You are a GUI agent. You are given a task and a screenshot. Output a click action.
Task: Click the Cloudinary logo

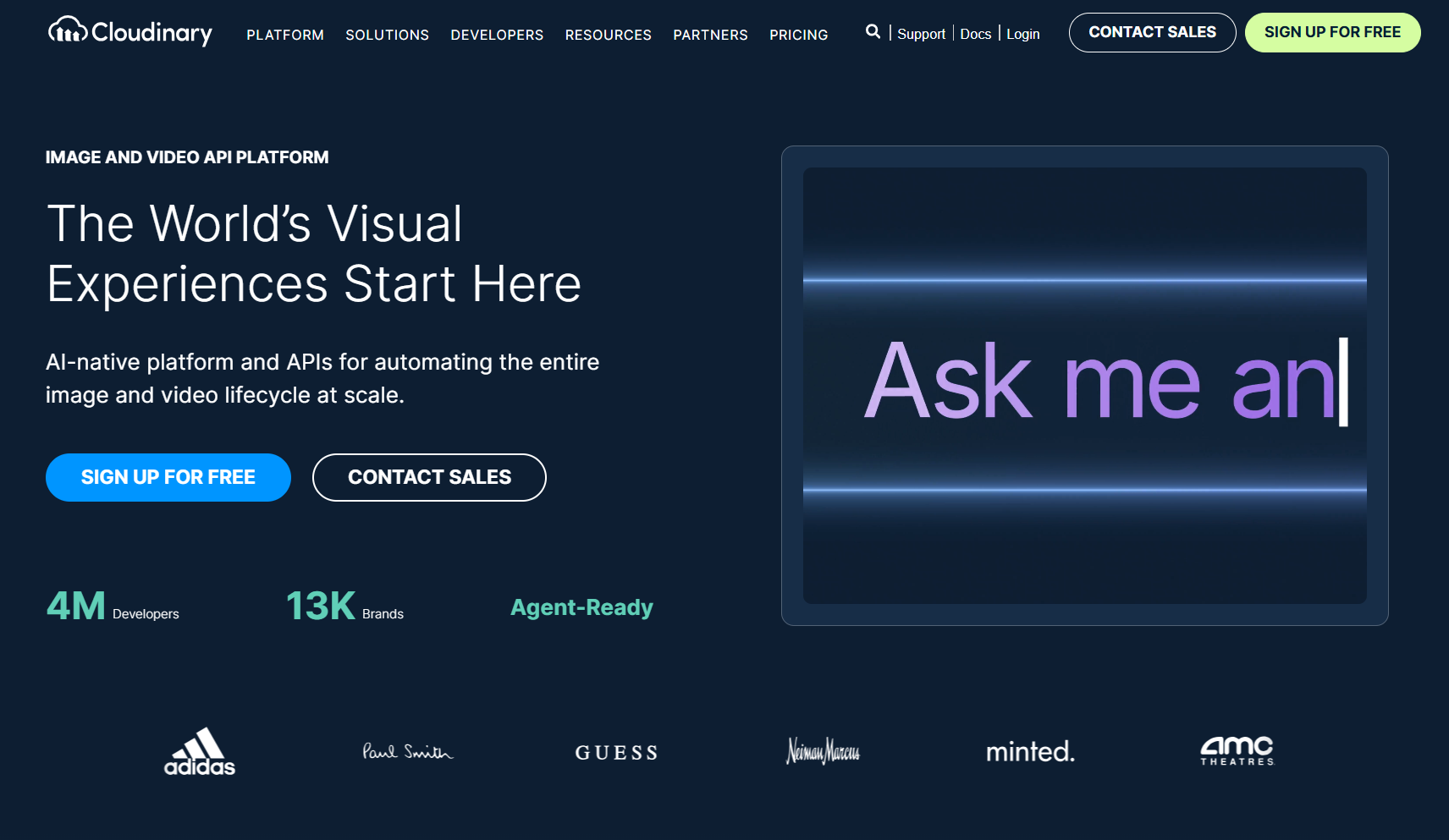[x=130, y=32]
